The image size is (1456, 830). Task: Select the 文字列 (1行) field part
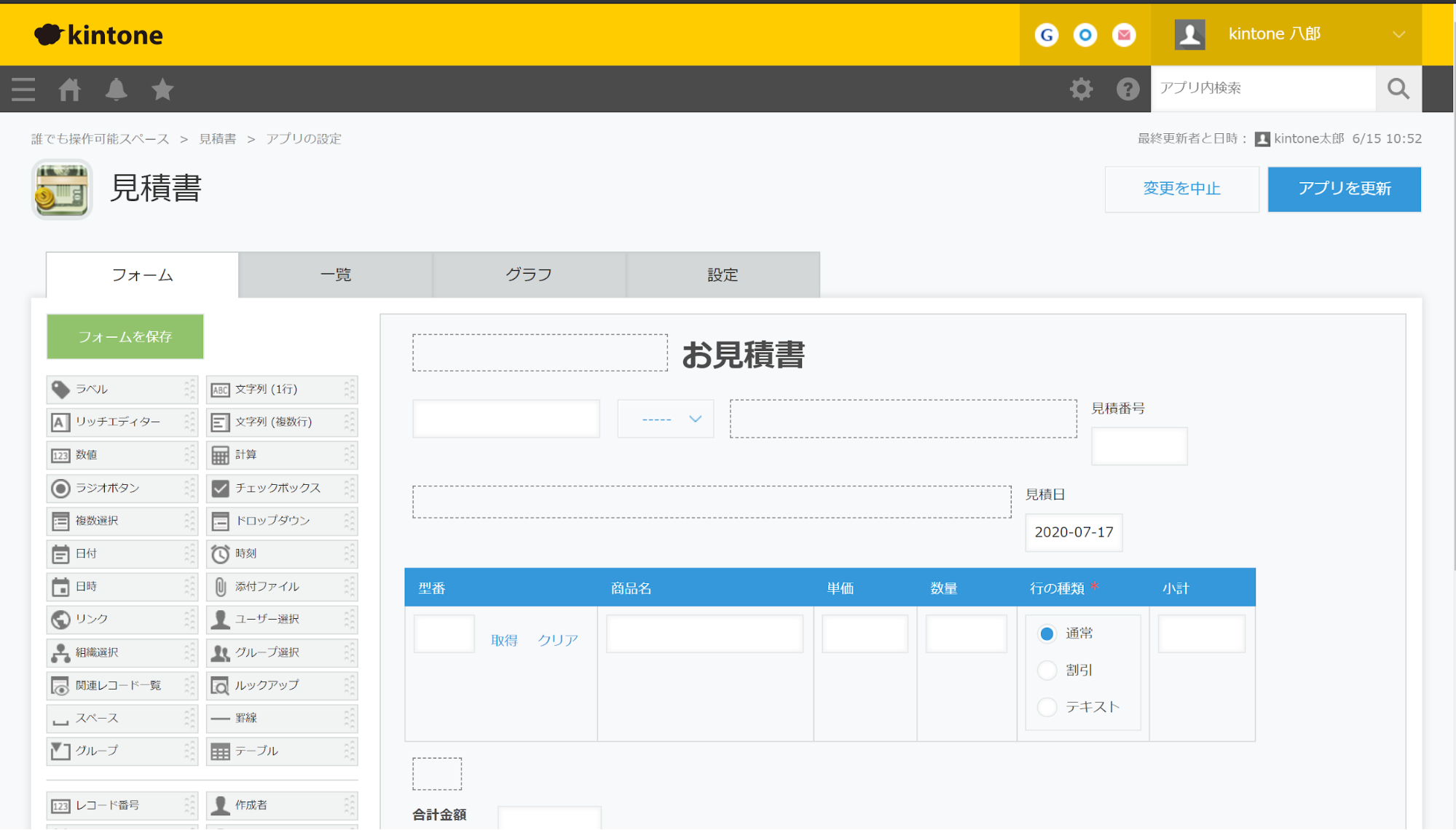click(x=282, y=390)
